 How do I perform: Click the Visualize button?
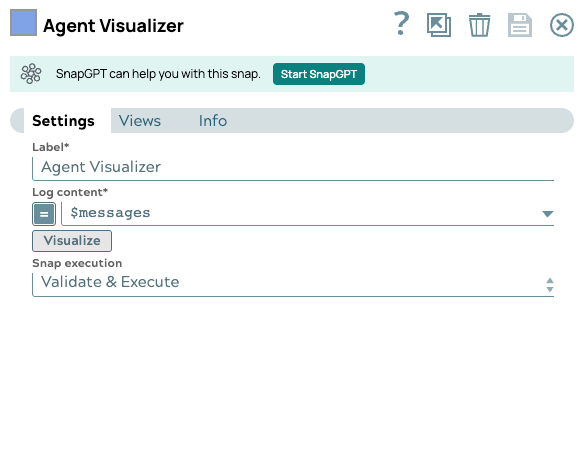coord(72,241)
